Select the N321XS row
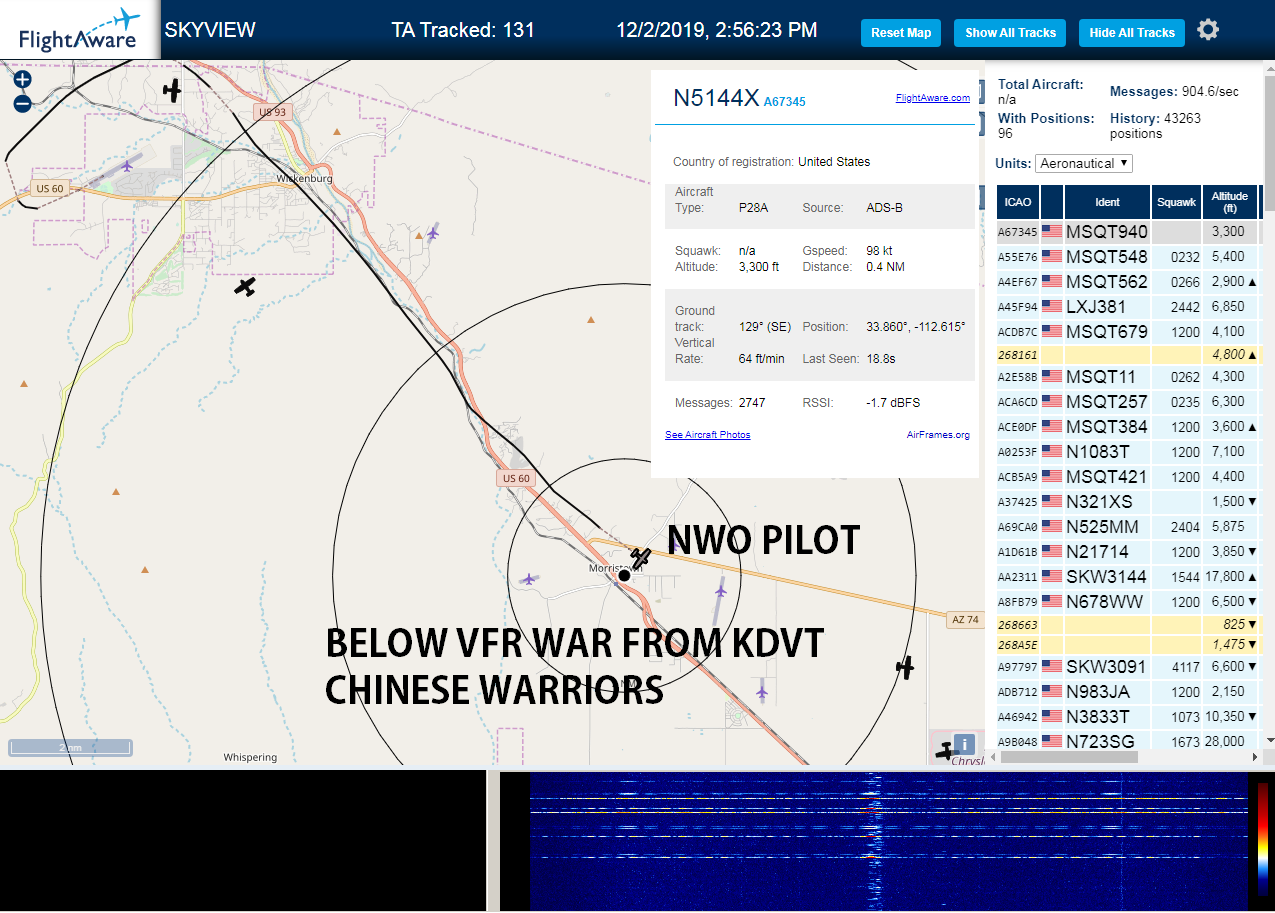Viewport: 1275px width, 913px height. coord(1128,502)
